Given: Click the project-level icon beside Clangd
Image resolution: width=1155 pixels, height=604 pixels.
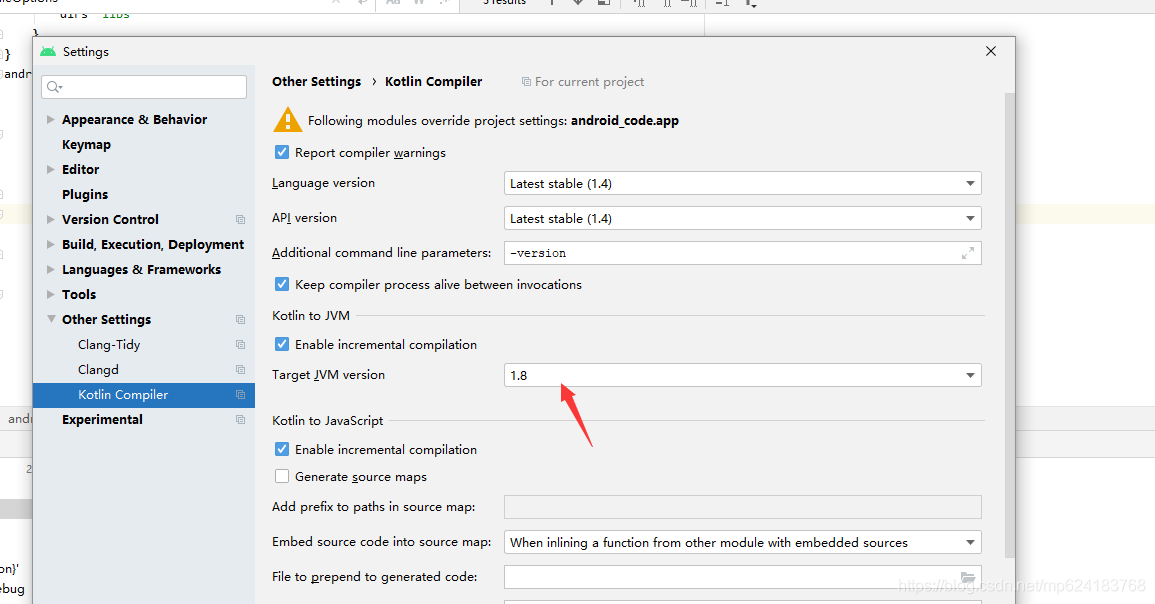Looking at the screenshot, I should (x=240, y=370).
